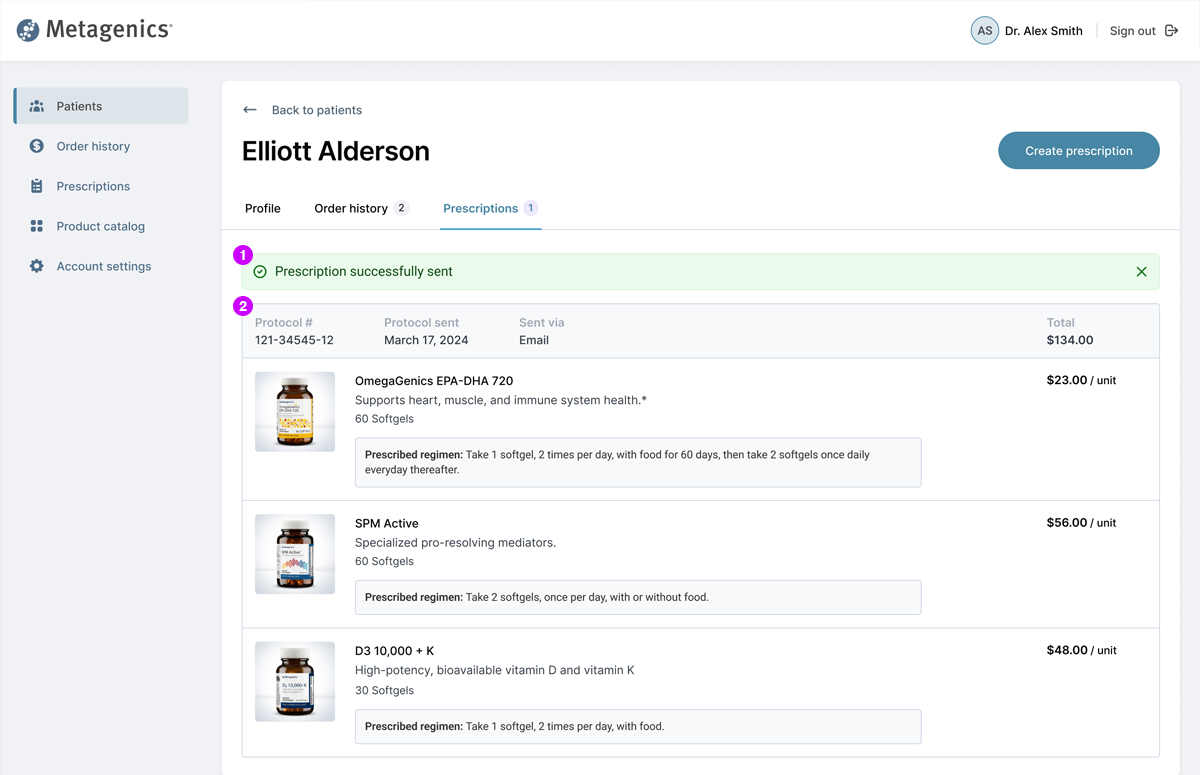
Task: Open Product catalog from the sidebar
Action: pos(101,226)
